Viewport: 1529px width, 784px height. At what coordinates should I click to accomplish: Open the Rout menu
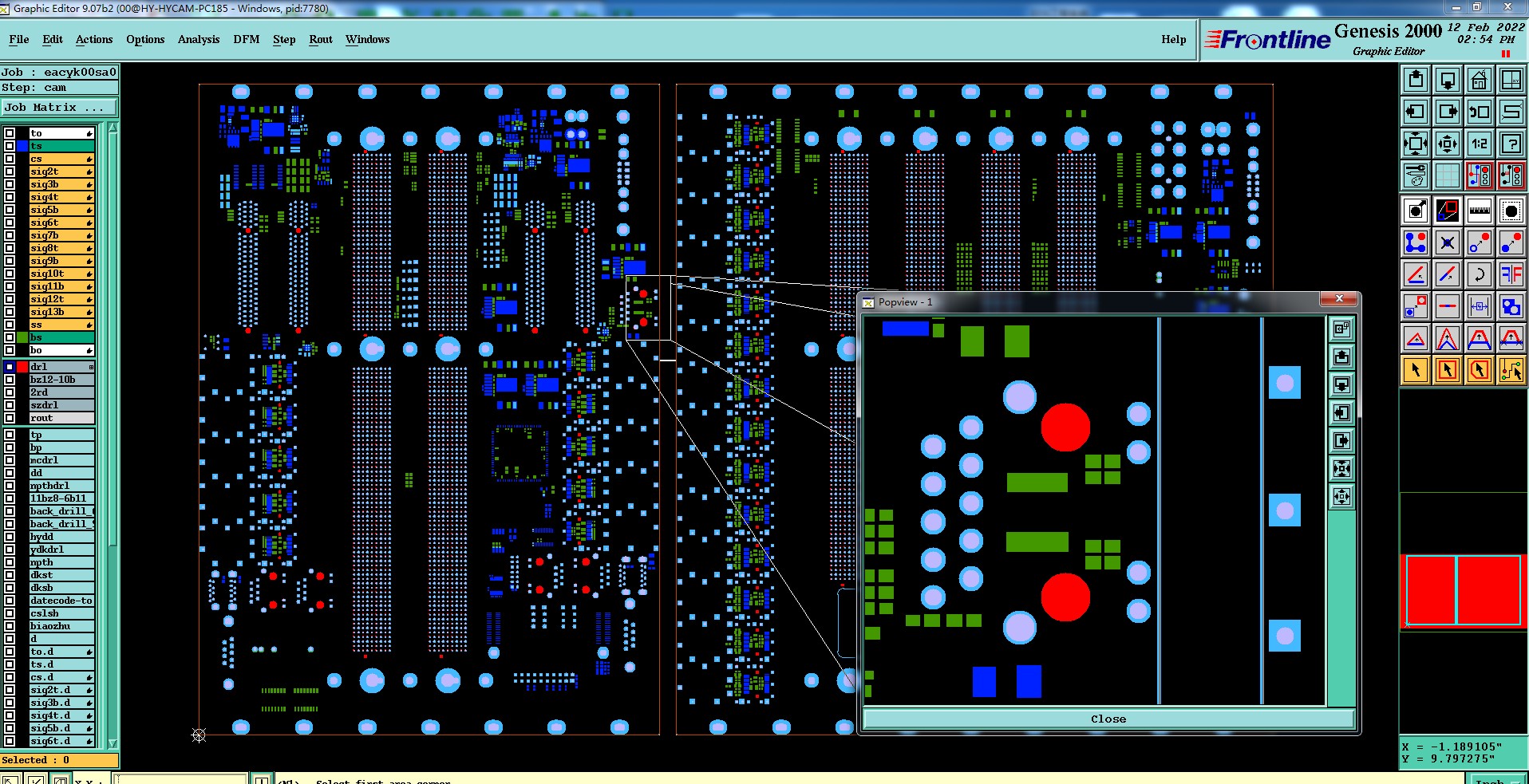pos(321,40)
